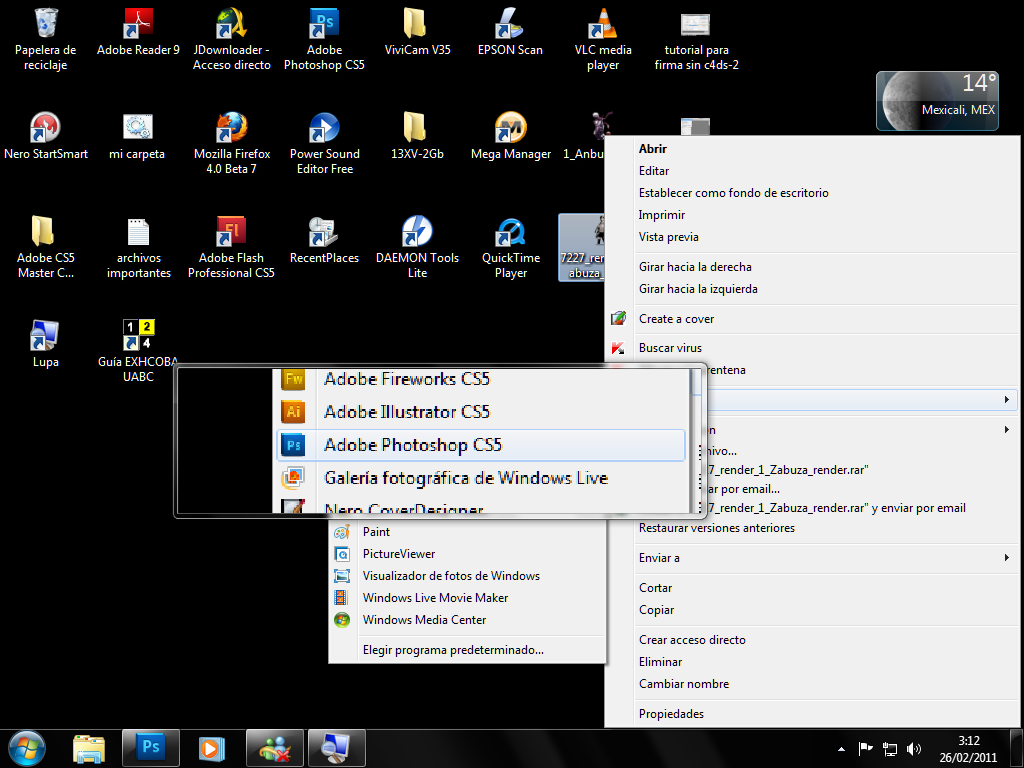Choose Girar hacia la derecha
The image size is (1024, 768).
tap(812, 267)
